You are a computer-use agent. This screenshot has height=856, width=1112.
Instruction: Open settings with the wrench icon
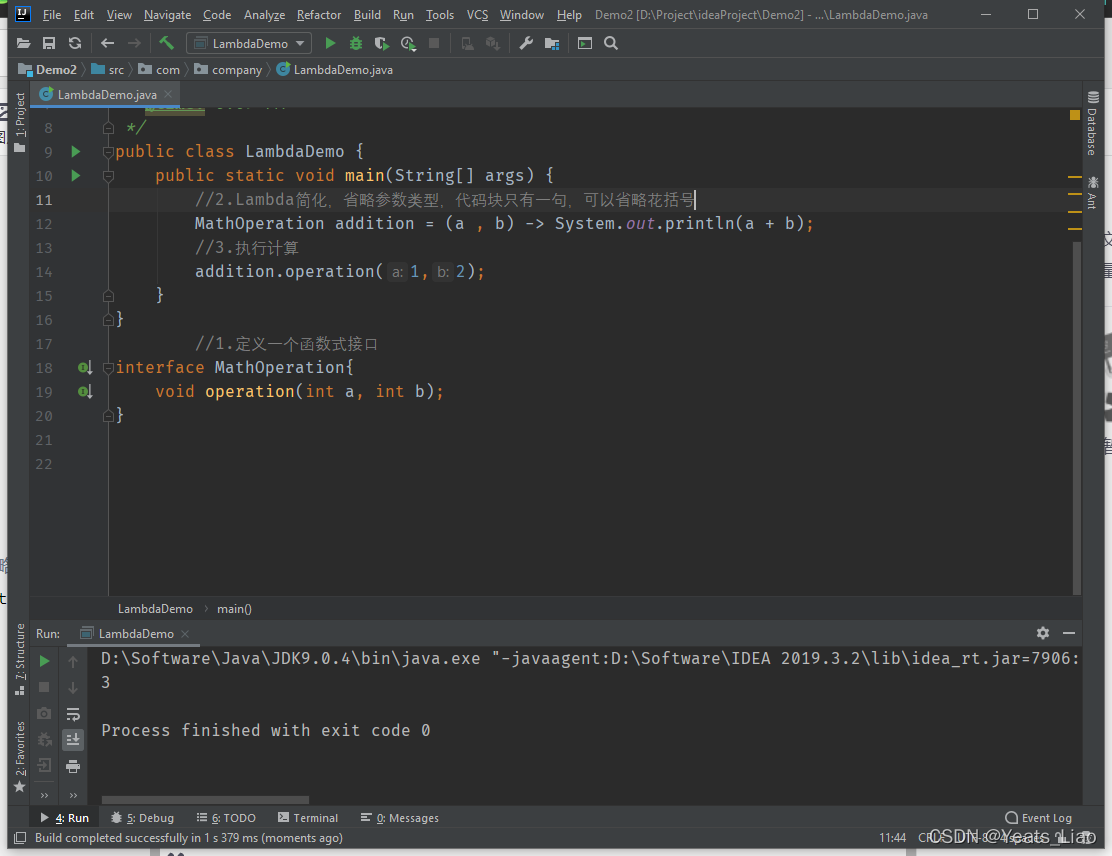526,43
